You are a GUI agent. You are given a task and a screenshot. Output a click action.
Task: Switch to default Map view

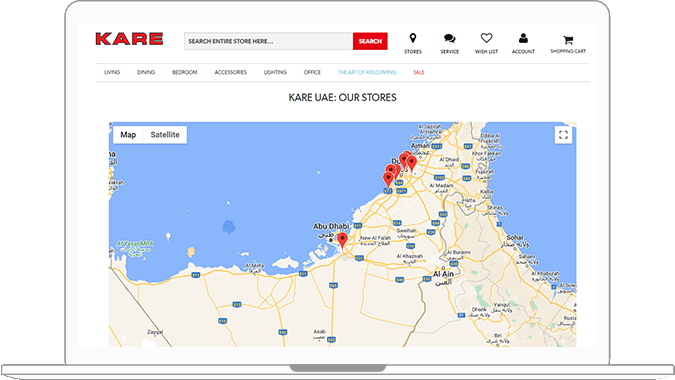(x=128, y=135)
